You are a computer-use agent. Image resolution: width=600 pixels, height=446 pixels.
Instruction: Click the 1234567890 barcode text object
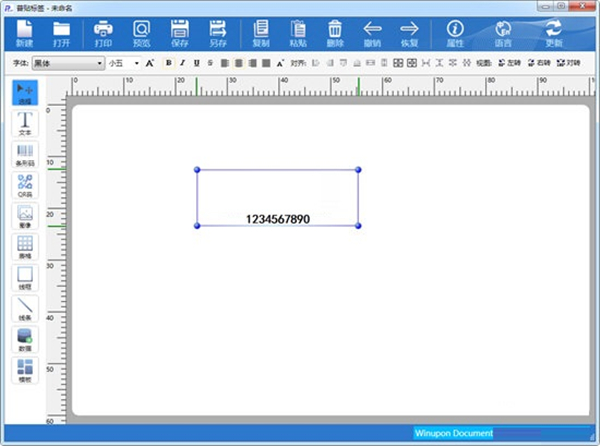click(x=277, y=218)
